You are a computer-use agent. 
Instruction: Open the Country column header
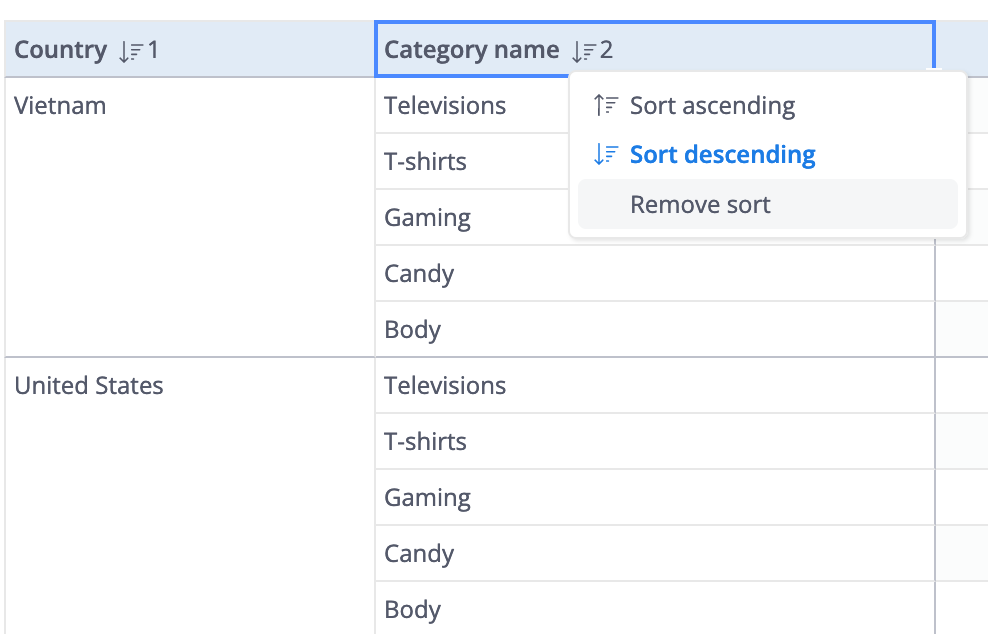click(x=190, y=49)
